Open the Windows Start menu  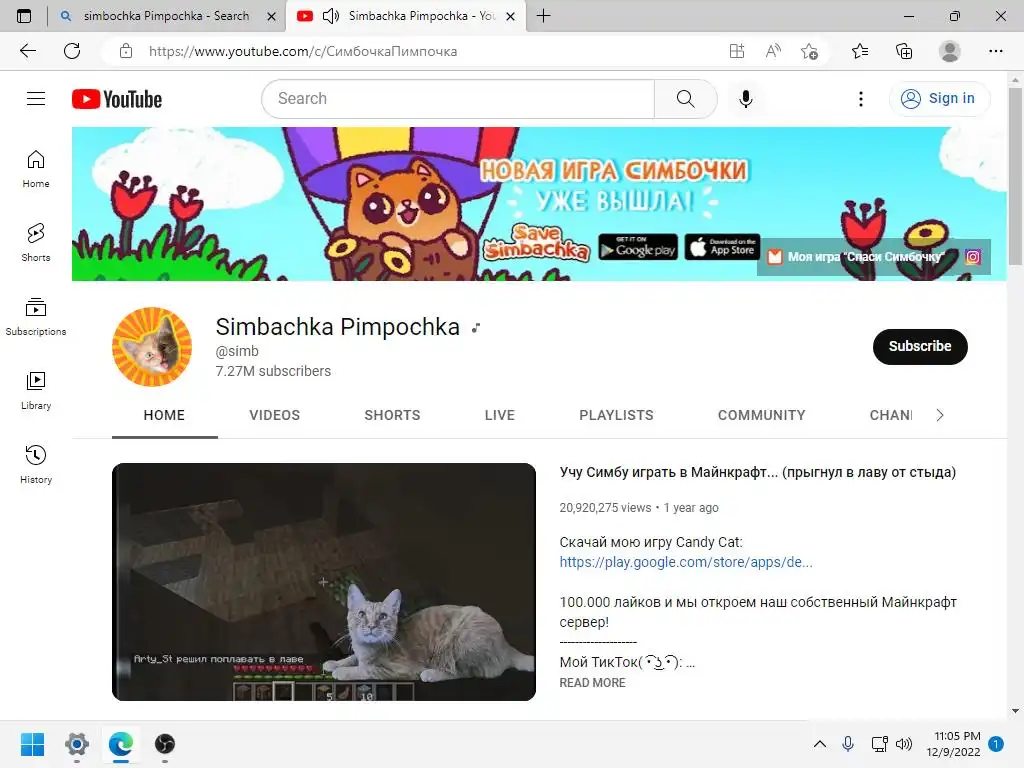click(x=32, y=744)
